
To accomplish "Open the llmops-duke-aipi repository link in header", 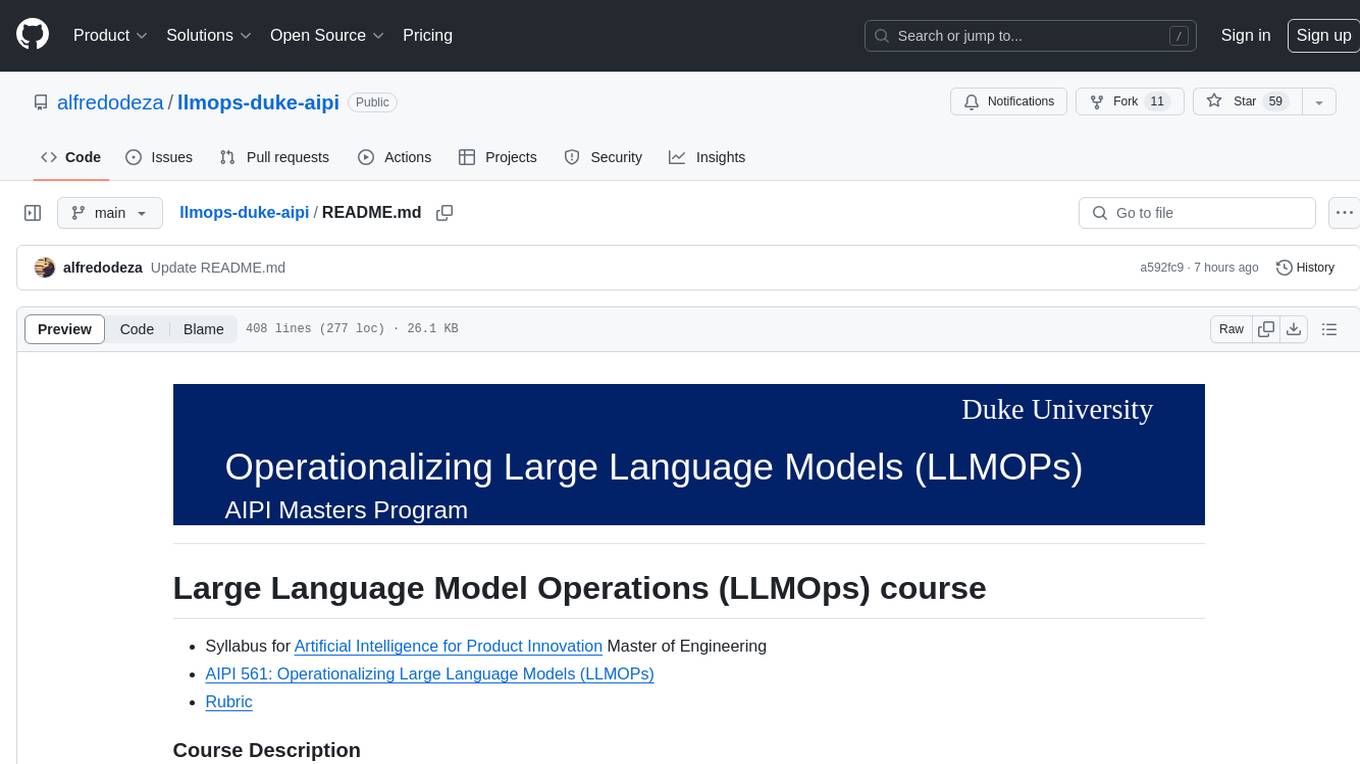I will [x=258, y=102].
